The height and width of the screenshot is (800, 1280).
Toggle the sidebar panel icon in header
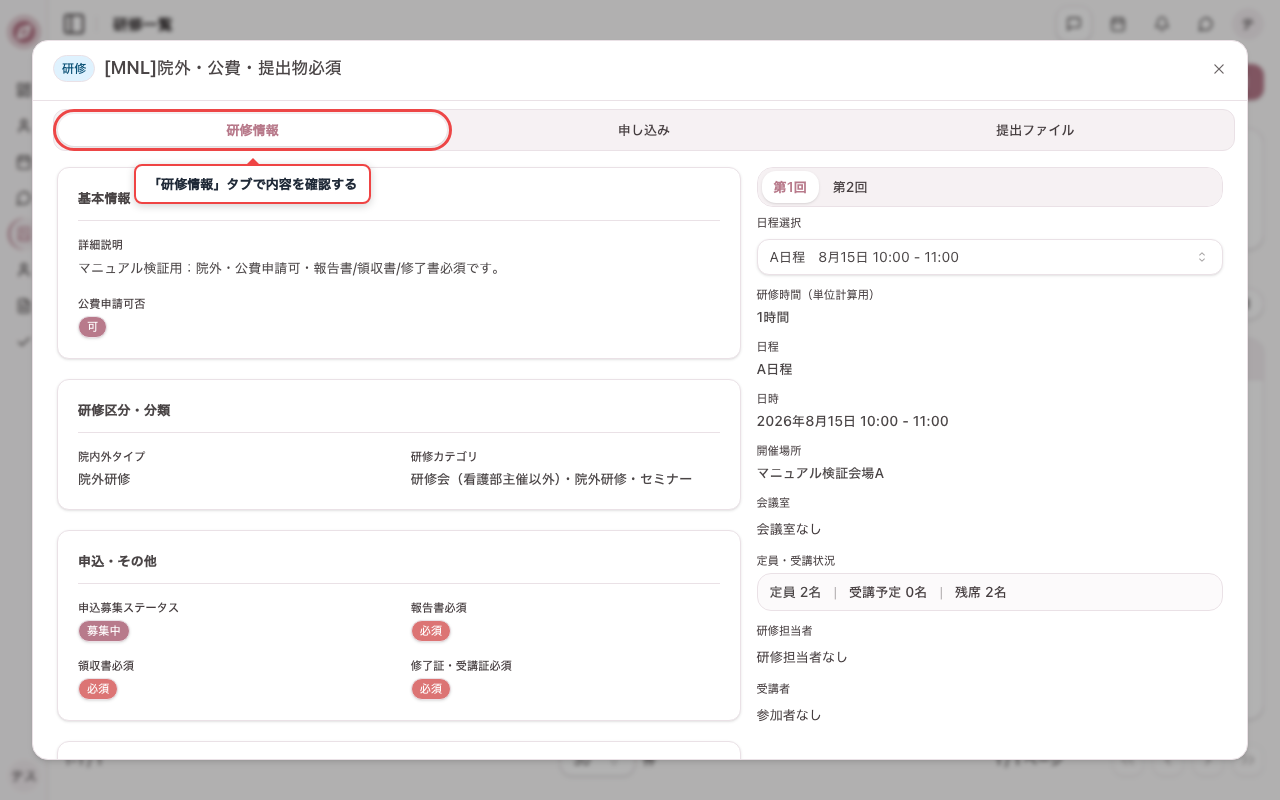tap(73, 23)
